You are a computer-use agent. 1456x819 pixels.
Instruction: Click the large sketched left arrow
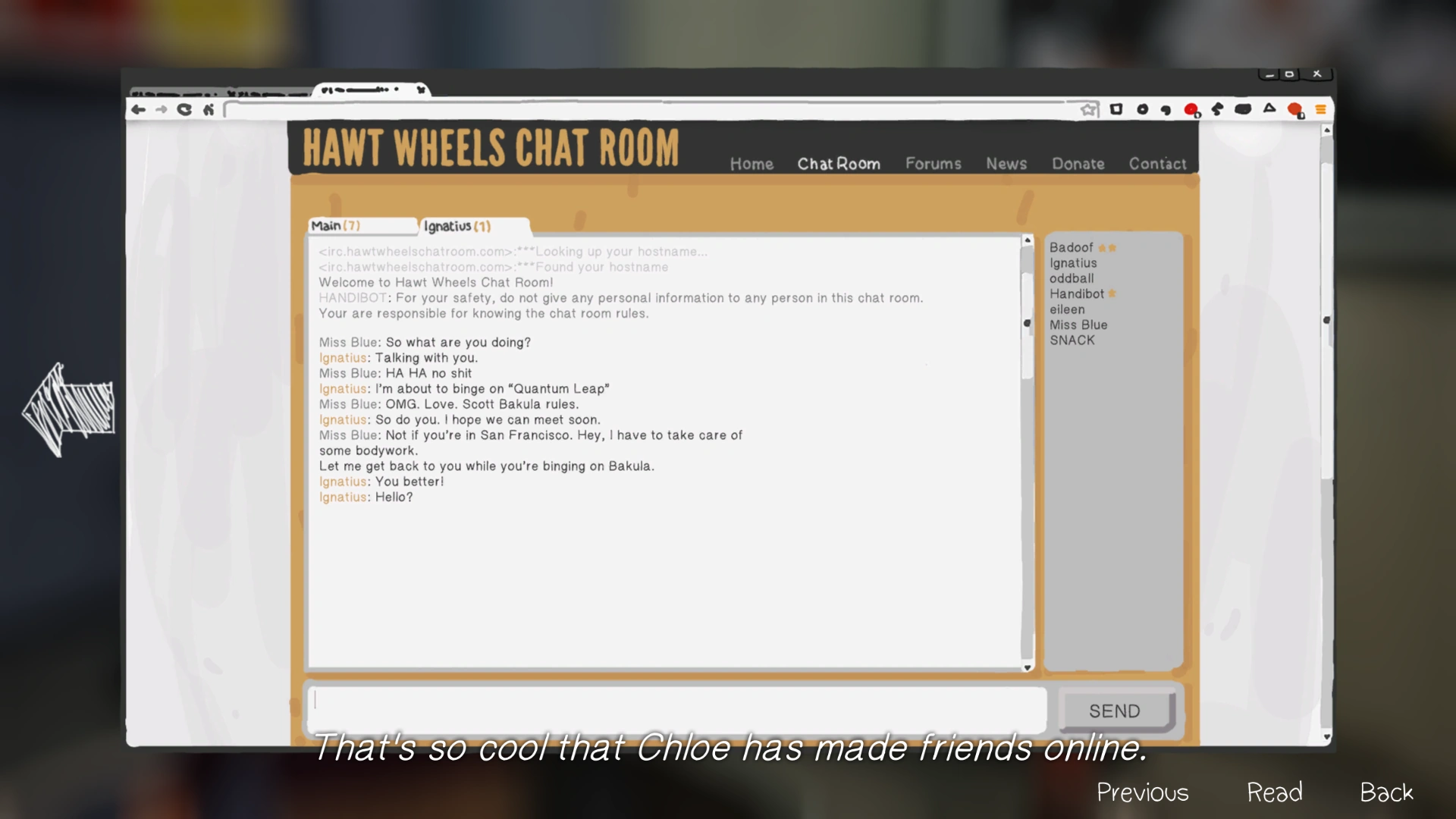[x=68, y=409]
